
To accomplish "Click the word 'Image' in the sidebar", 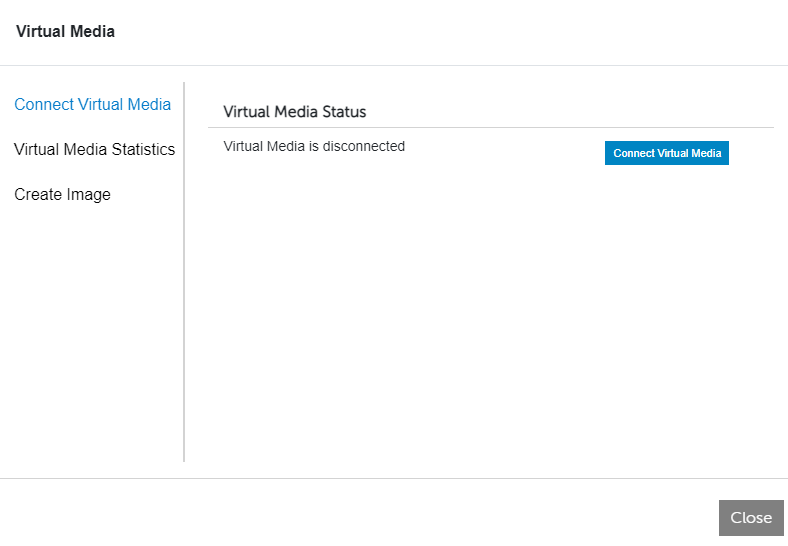I will (88, 194).
